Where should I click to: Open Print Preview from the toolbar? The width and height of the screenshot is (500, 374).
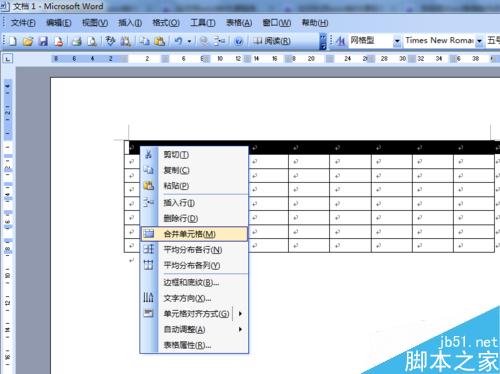pyautogui.click(x=92, y=41)
